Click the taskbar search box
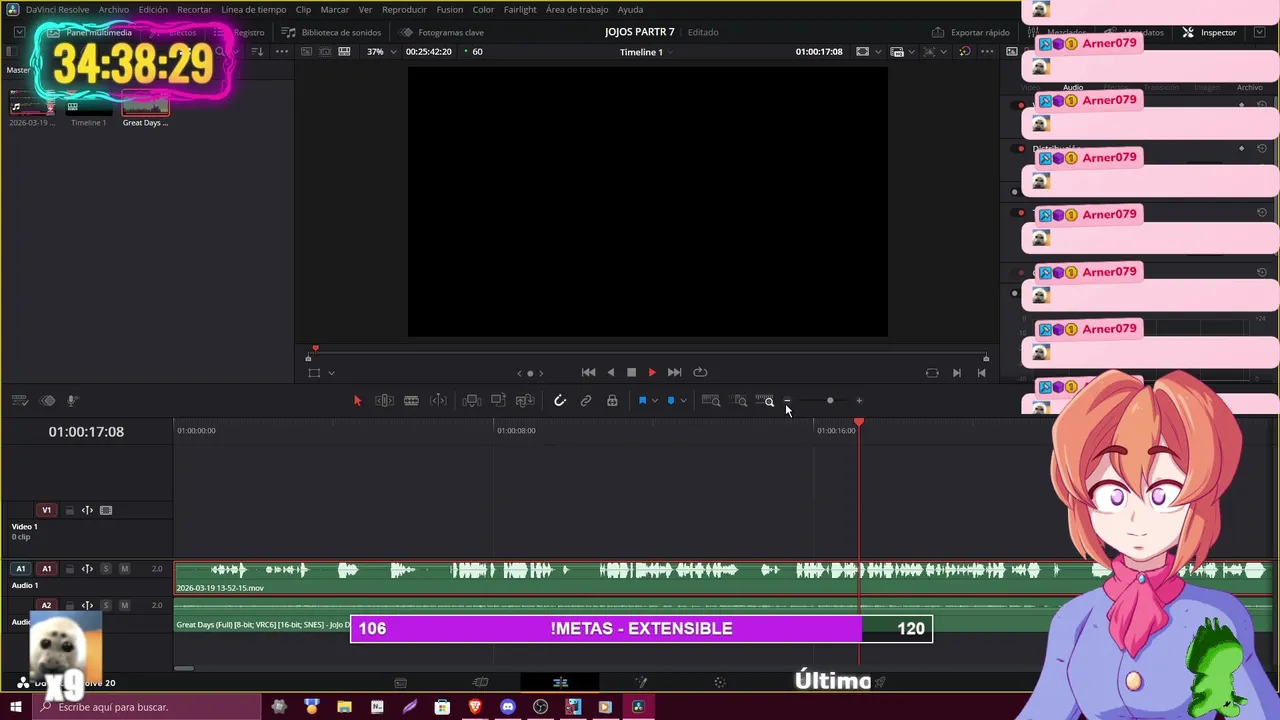 pos(147,707)
